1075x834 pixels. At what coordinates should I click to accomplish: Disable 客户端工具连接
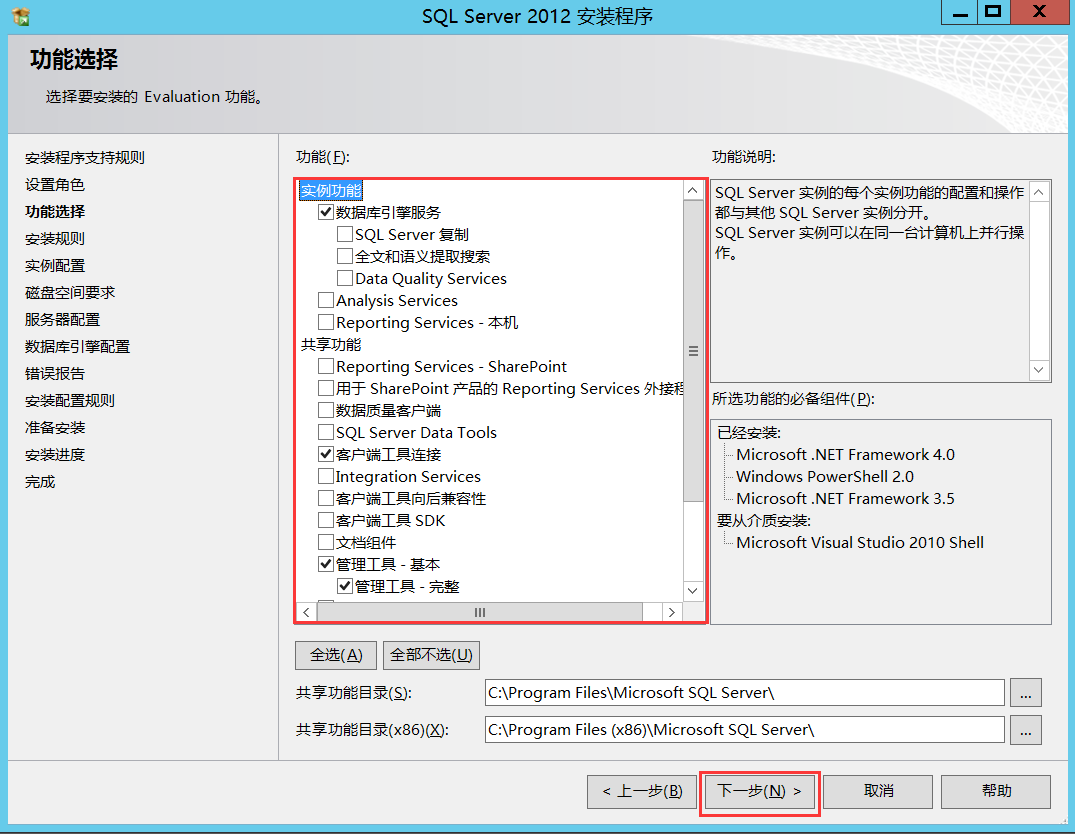(326, 454)
